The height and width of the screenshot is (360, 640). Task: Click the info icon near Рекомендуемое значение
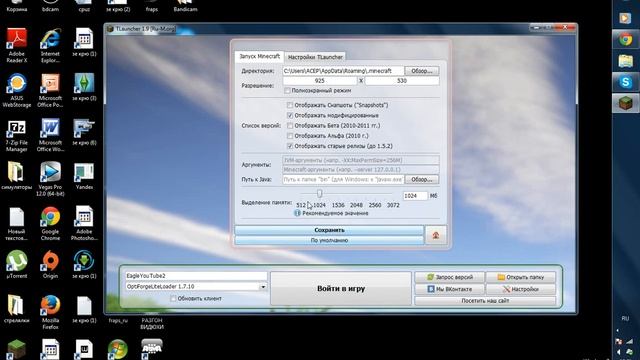pos(297,213)
